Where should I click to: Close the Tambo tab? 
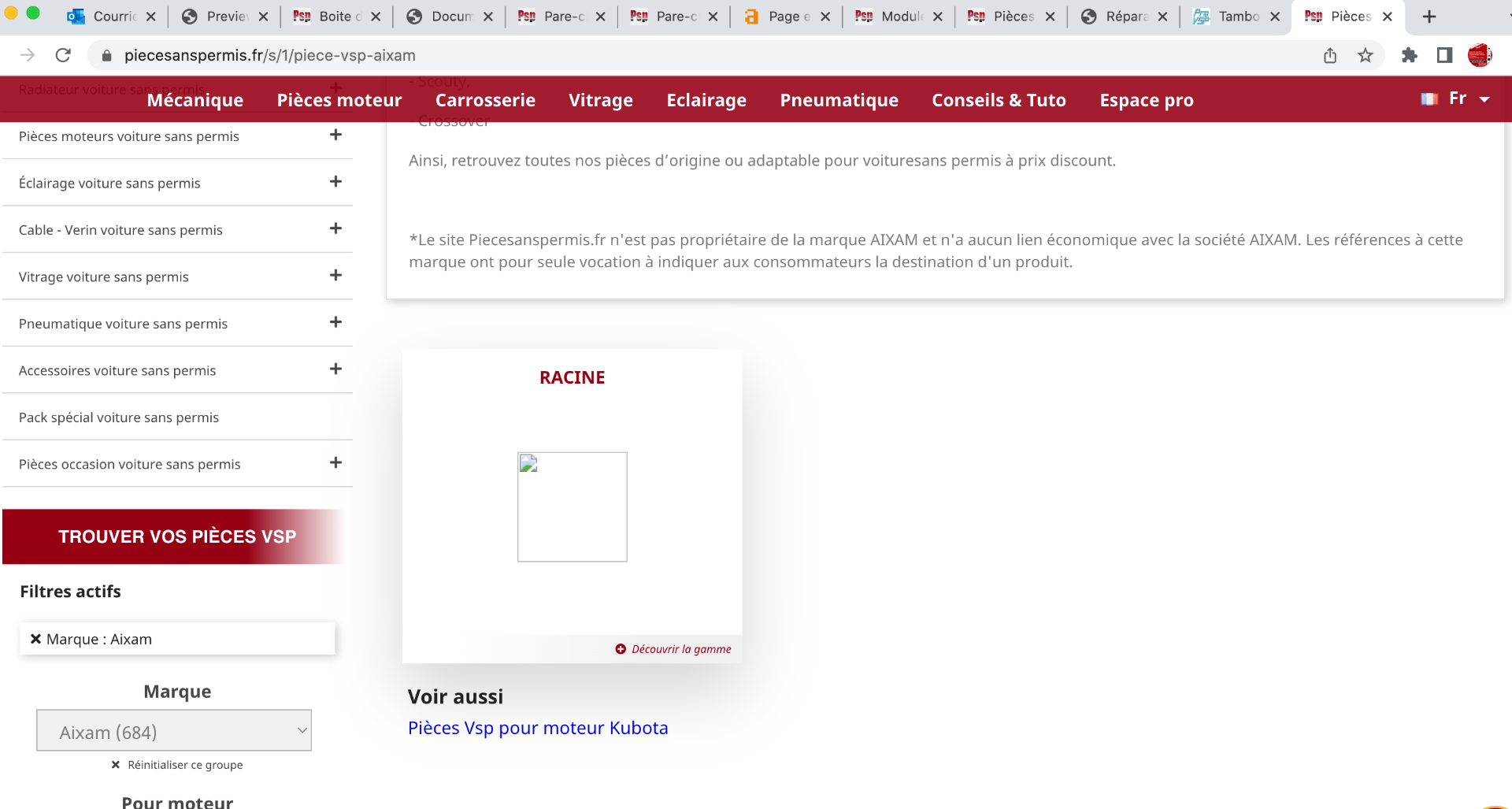click(x=1275, y=17)
